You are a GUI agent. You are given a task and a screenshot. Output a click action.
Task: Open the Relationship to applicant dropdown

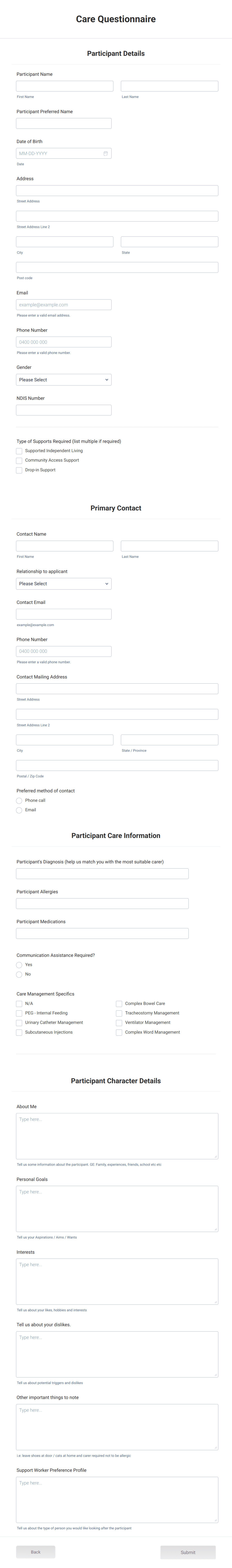(x=63, y=583)
